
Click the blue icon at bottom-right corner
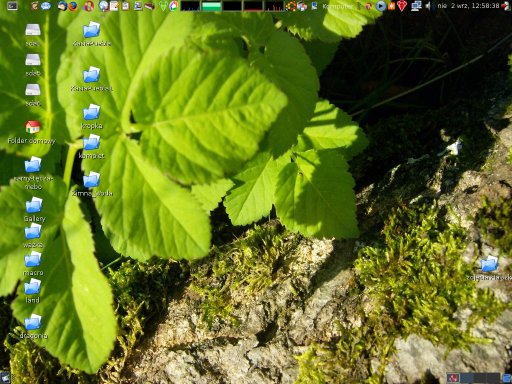tap(507, 378)
